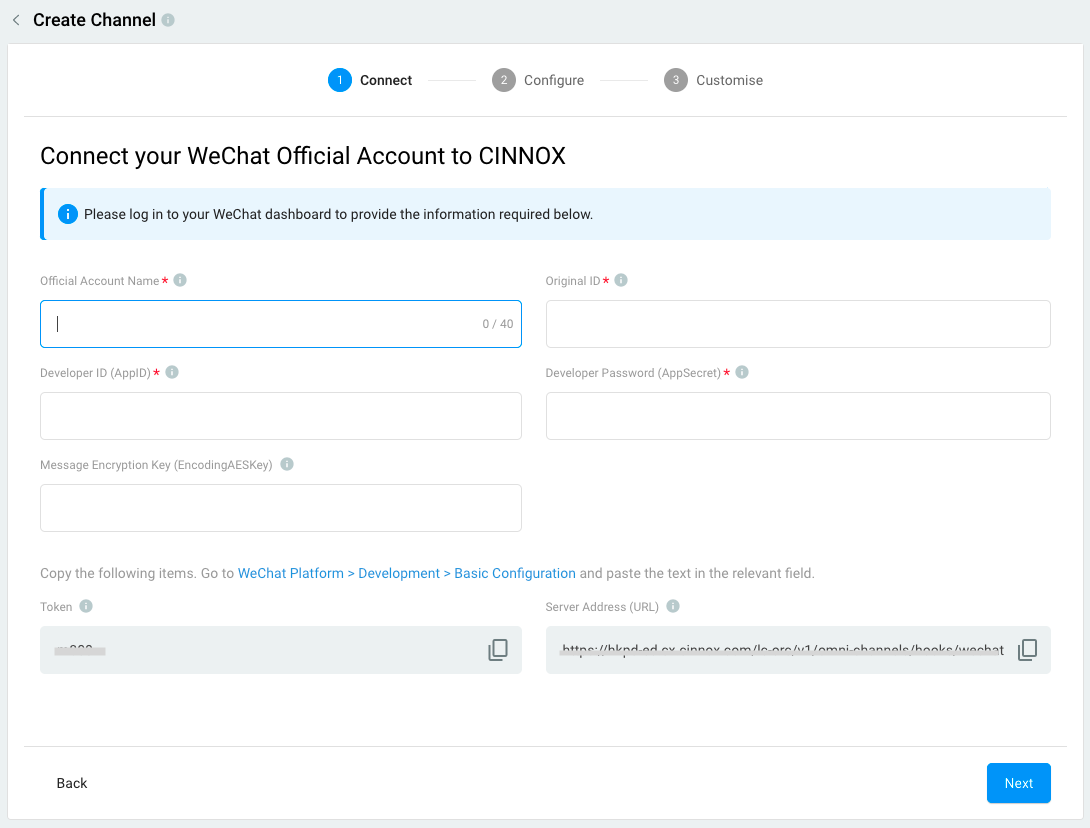This screenshot has width=1090, height=828.
Task: Click the Developer Password (AppSecret) label
Action: pos(633,373)
